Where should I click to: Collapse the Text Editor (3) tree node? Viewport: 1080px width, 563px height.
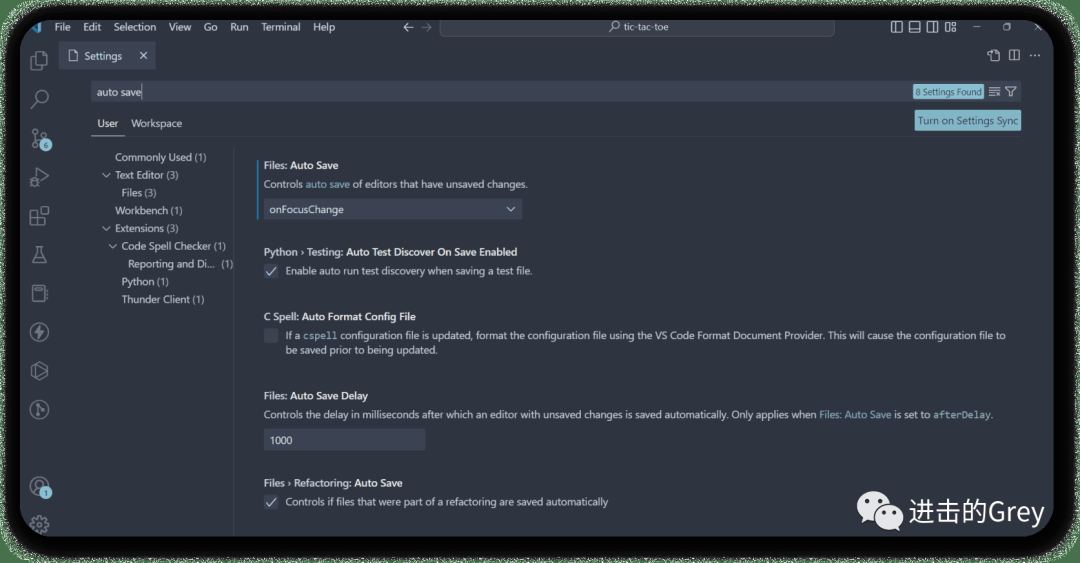pyautogui.click(x=106, y=175)
